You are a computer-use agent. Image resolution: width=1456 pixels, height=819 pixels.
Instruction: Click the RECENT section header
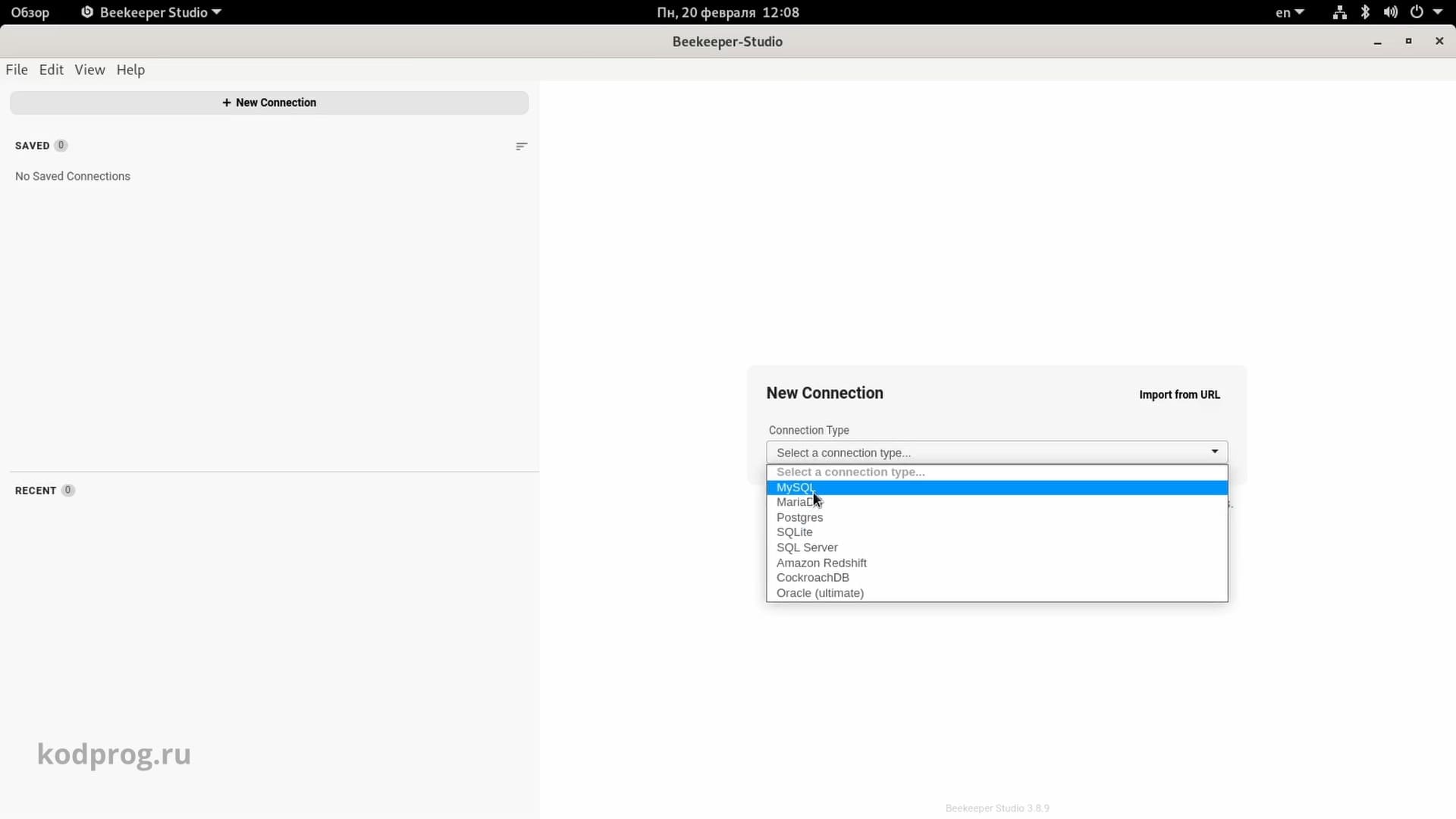(36, 491)
